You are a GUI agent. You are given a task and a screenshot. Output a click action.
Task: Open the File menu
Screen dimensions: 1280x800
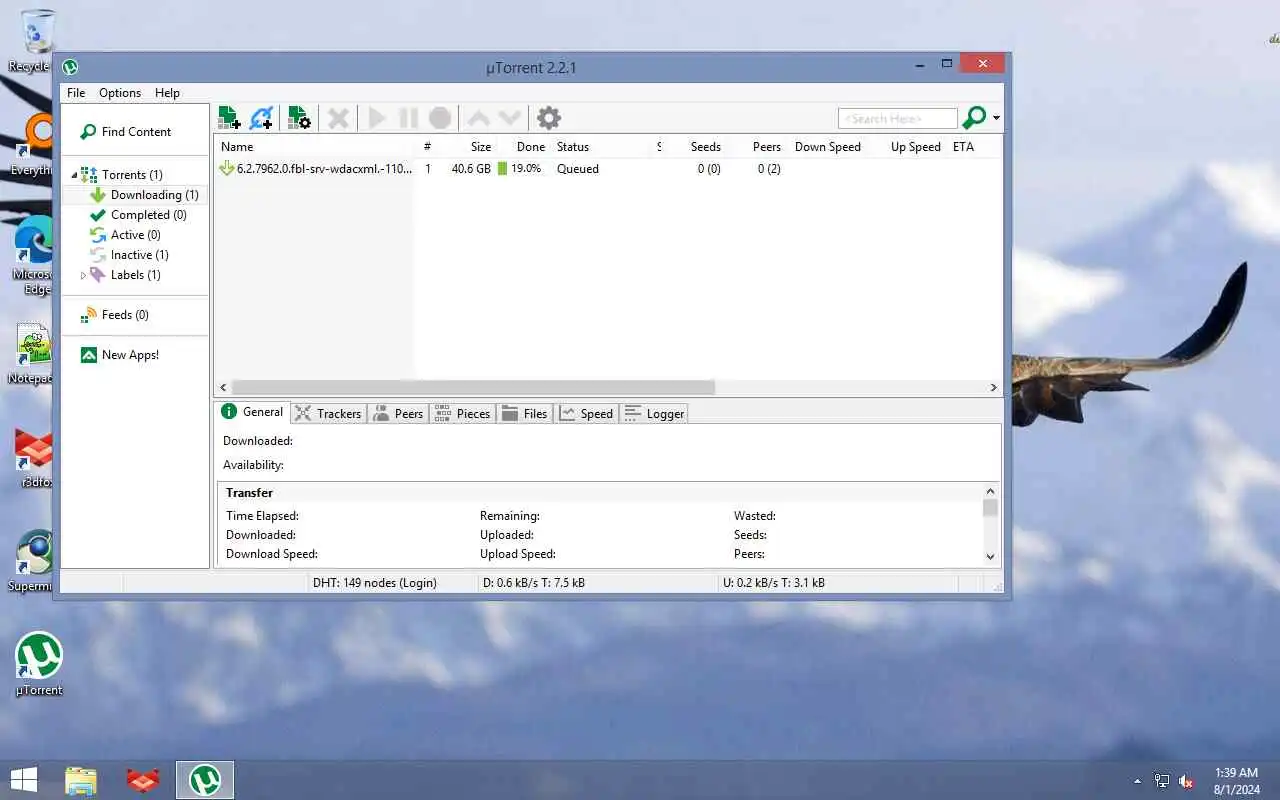click(x=76, y=93)
